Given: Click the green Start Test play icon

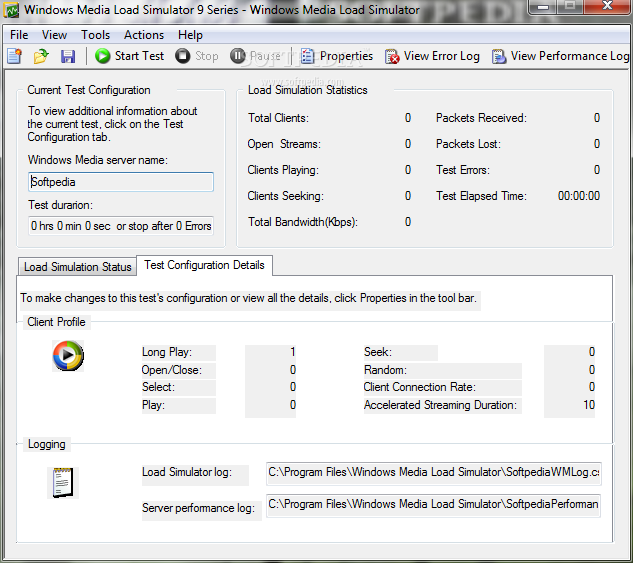Looking at the screenshot, I should [103, 56].
